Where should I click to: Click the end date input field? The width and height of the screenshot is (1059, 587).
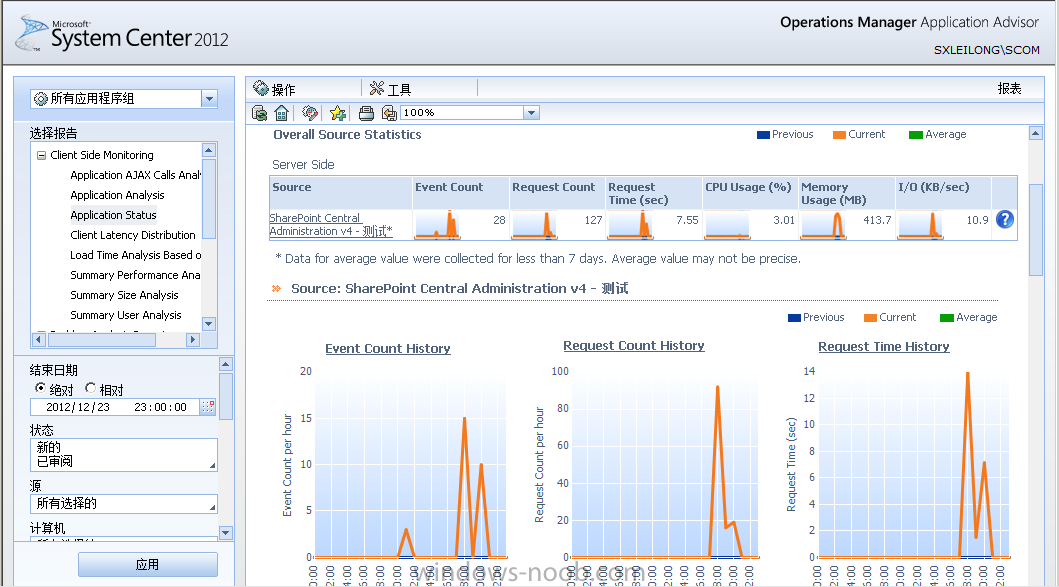115,407
